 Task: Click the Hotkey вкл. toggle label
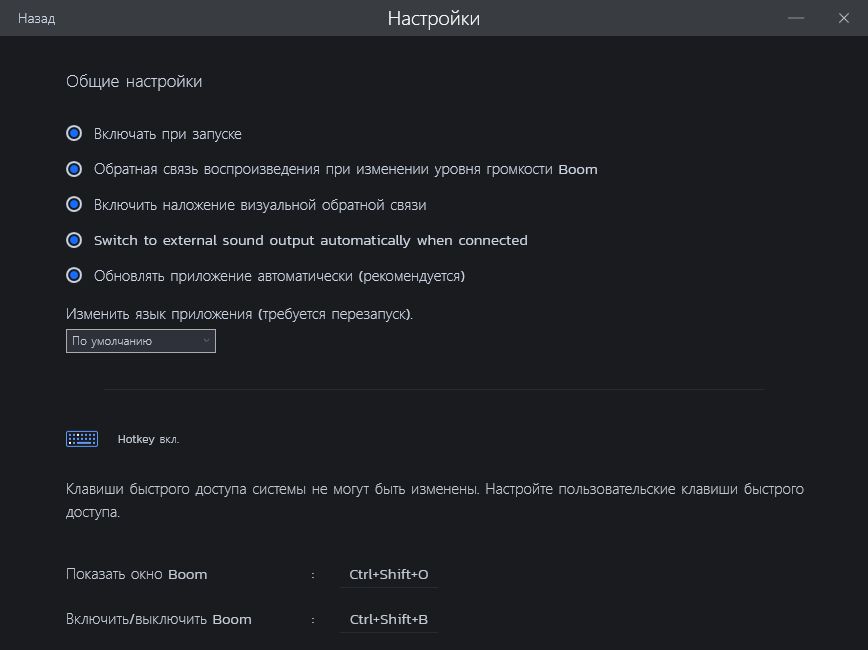click(148, 439)
